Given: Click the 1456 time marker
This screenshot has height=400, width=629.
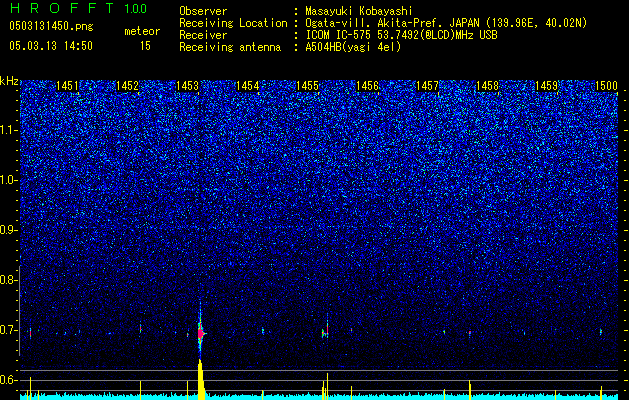Looking at the screenshot, I should (x=367, y=85).
